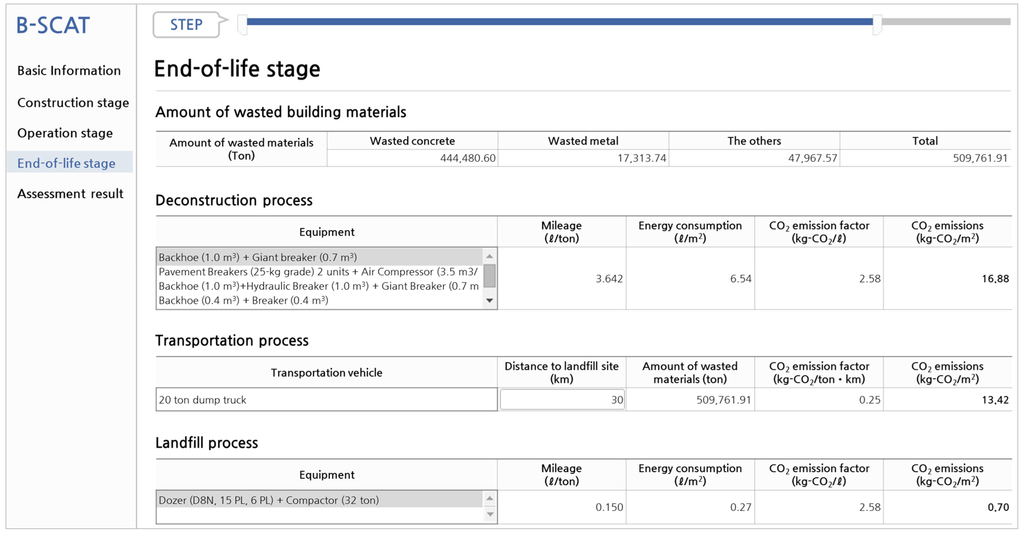Open the Basic Information page
Viewport: 1024px width, 536px height.
click(69, 71)
